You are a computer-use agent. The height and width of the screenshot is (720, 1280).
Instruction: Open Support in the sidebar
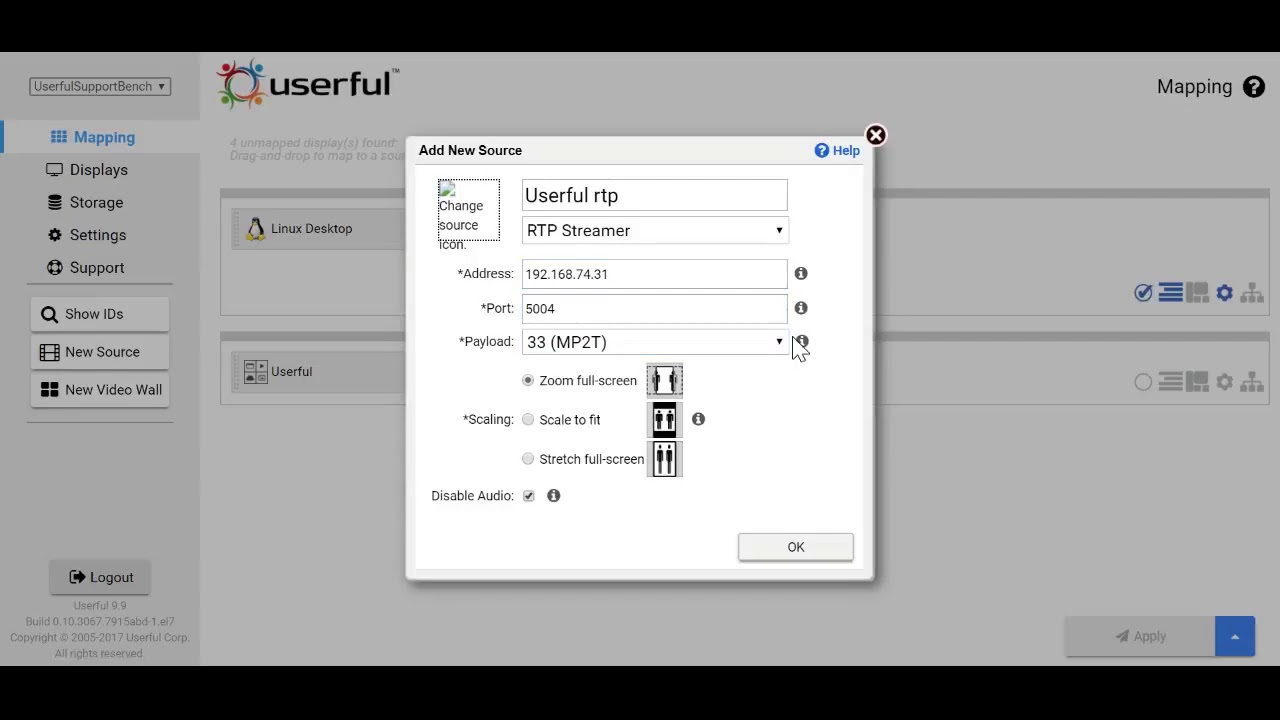click(x=85, y=267)
